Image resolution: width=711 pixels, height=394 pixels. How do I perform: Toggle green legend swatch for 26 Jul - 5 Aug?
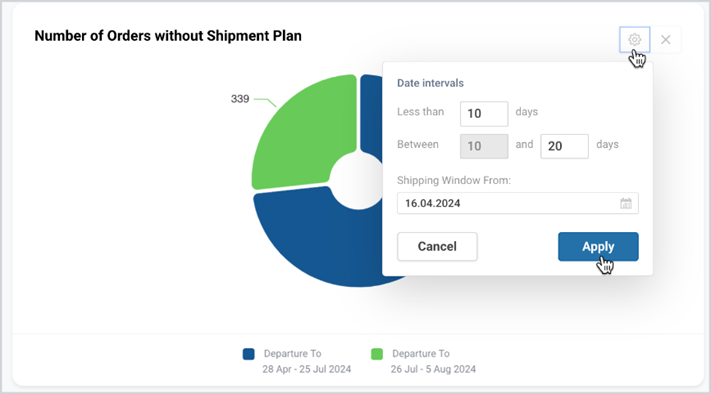point(377,354)
